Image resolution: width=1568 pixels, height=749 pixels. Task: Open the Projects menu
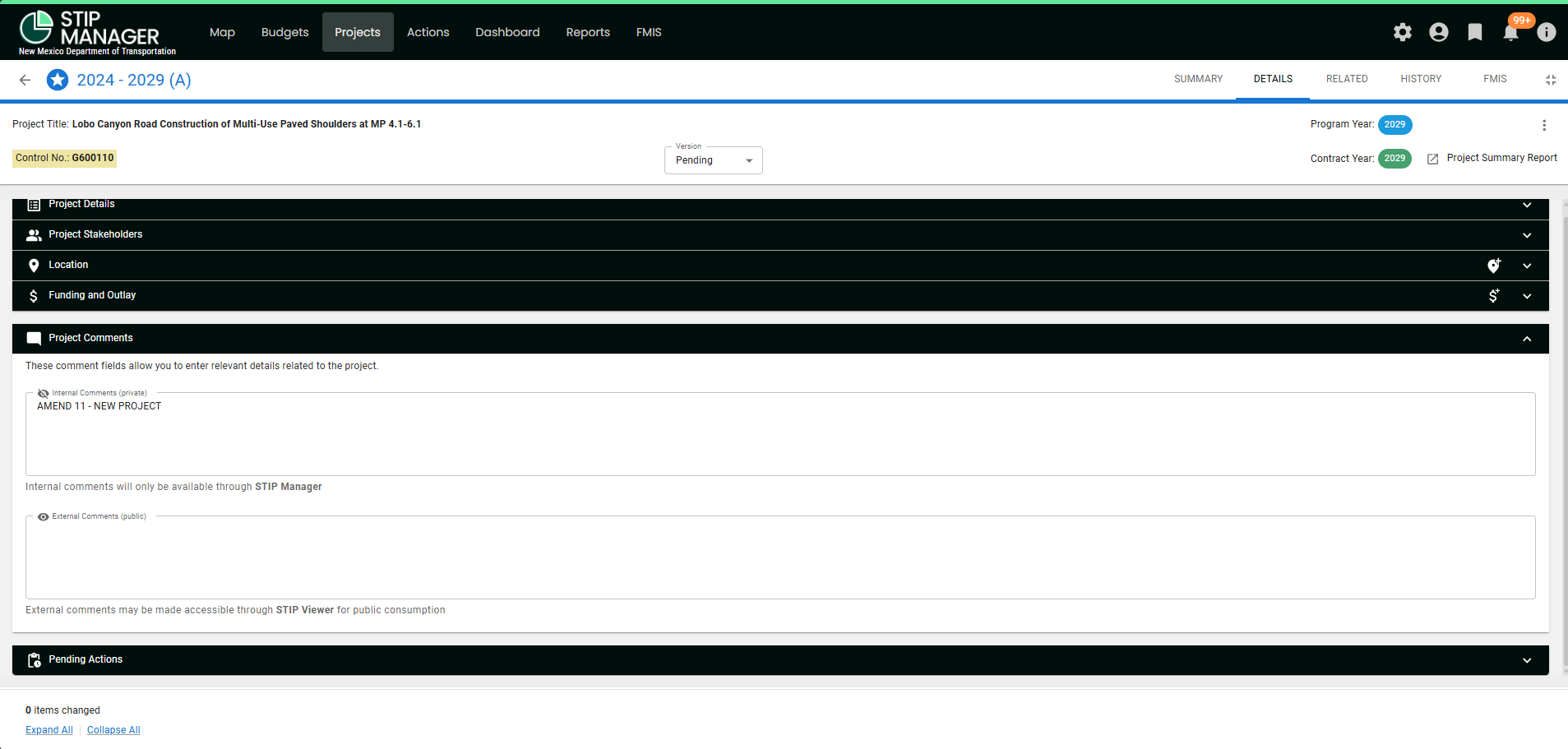tap(358, 32)
